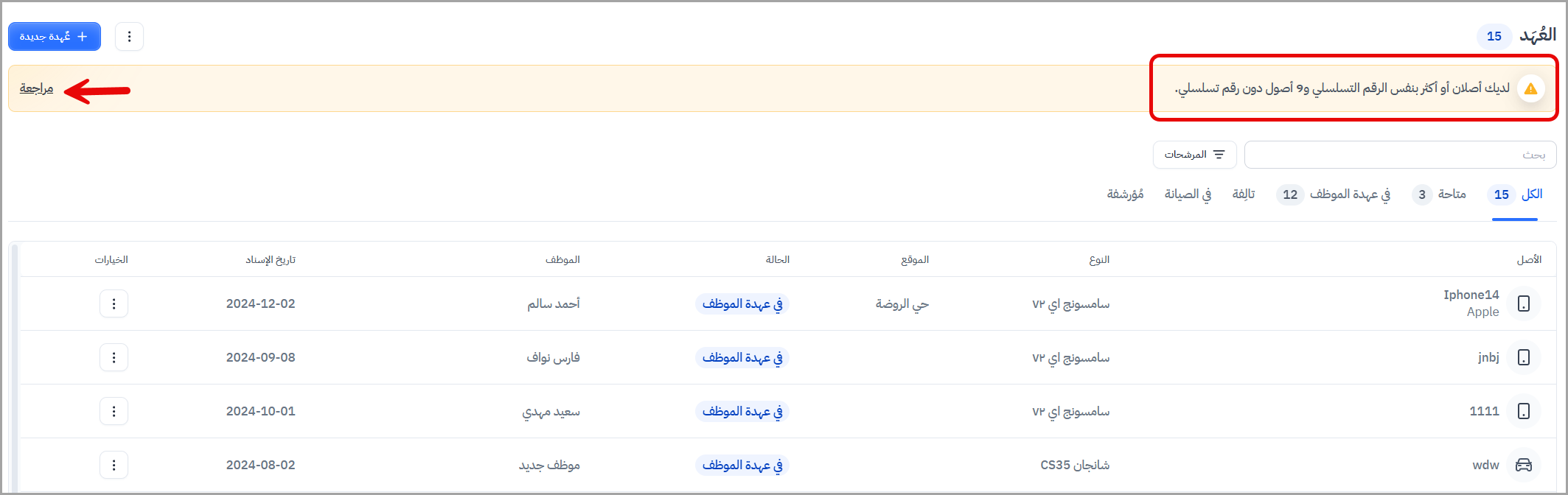
Task: Click the عُهدة جديدة button
Action: click(55, 36)
